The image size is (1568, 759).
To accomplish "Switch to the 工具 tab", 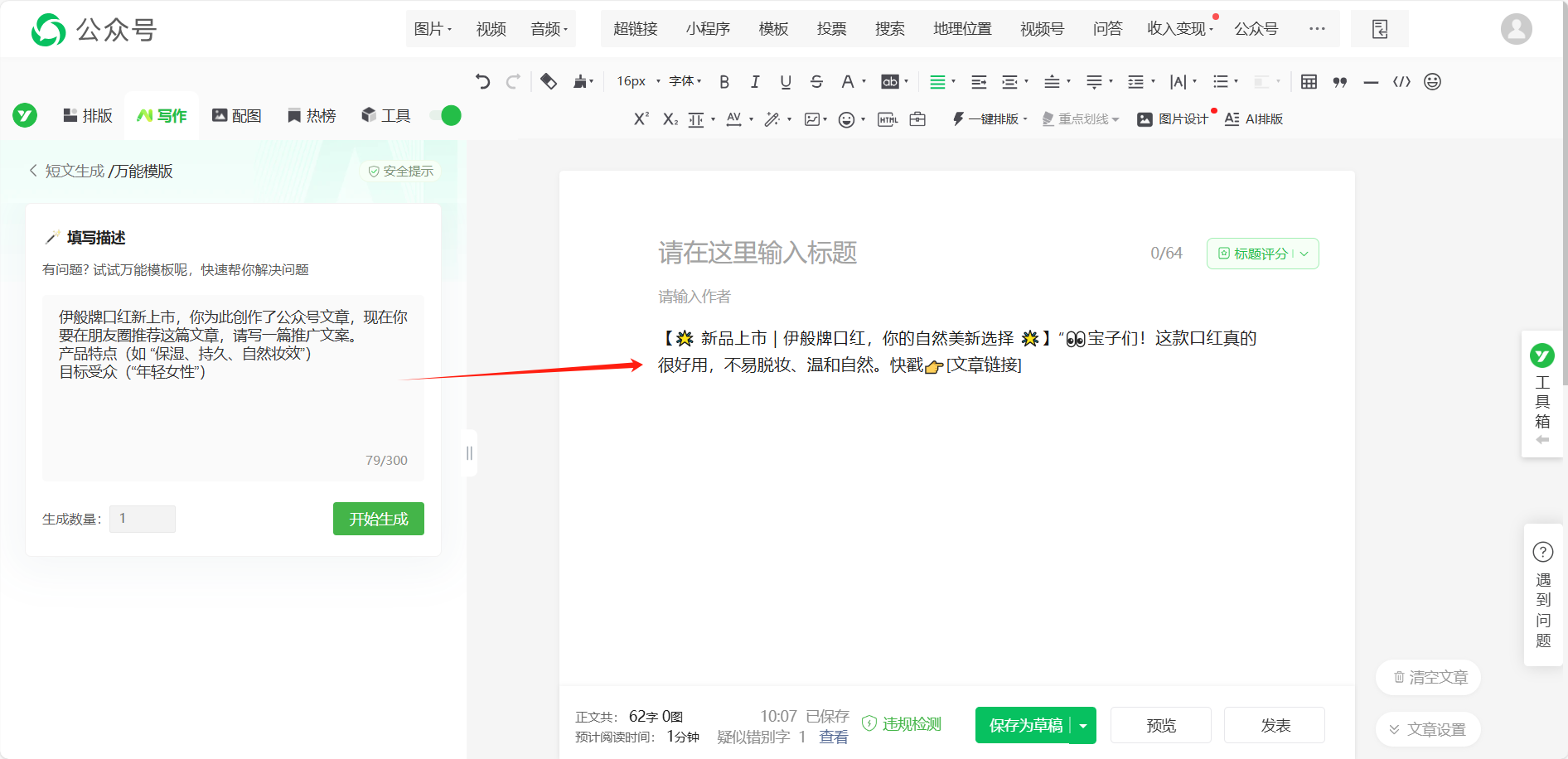I will 386,115.
